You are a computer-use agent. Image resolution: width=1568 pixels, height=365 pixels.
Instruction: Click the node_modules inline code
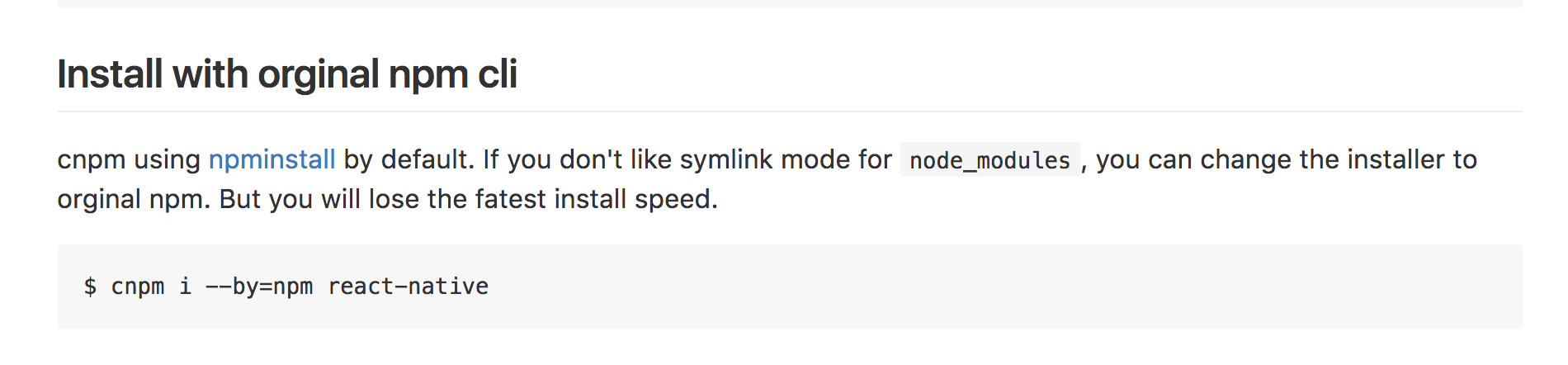click(x=989, y=159)
